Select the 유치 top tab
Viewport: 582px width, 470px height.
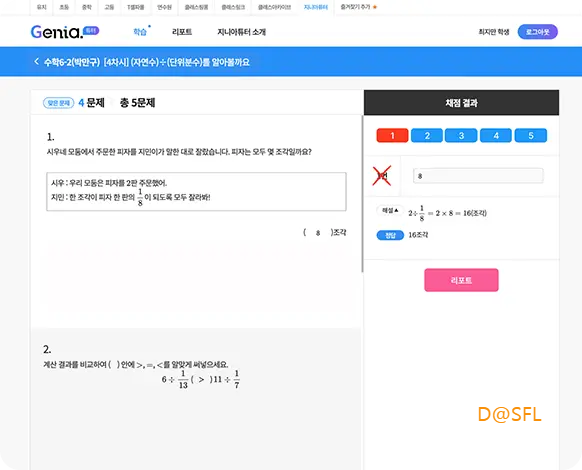tap(42, 7)
